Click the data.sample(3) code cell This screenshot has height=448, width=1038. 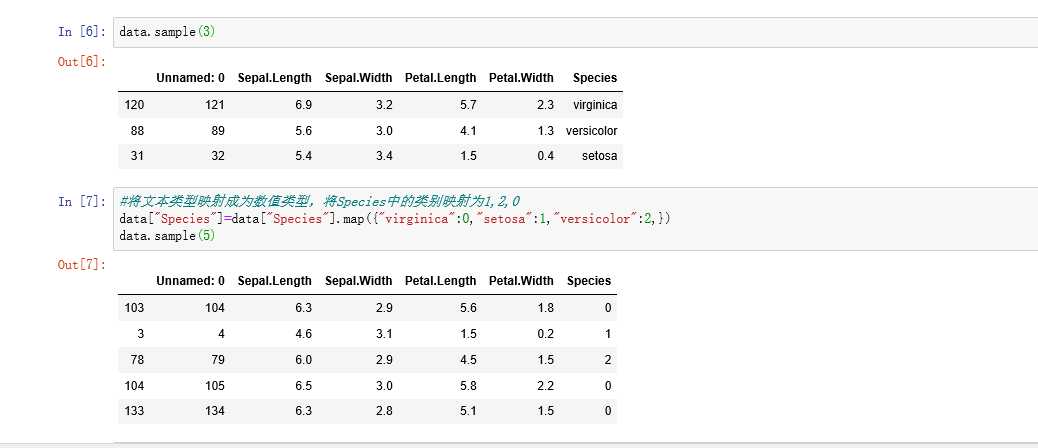[x=575, y=32]
